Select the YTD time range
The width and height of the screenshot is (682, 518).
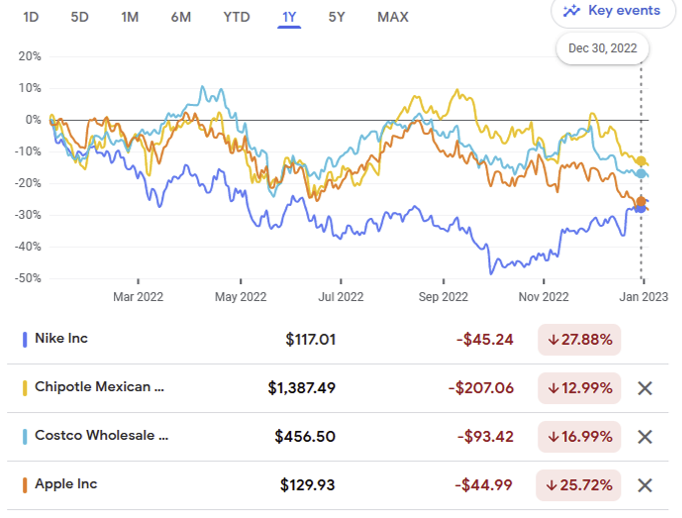pos(237,17)
